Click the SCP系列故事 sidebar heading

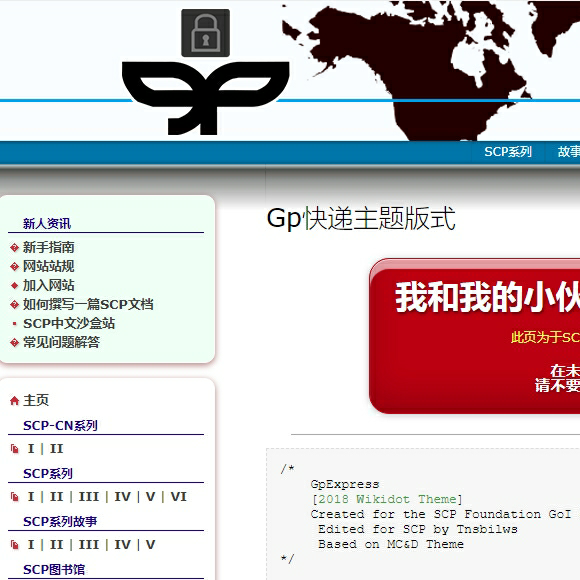(60, 522)
